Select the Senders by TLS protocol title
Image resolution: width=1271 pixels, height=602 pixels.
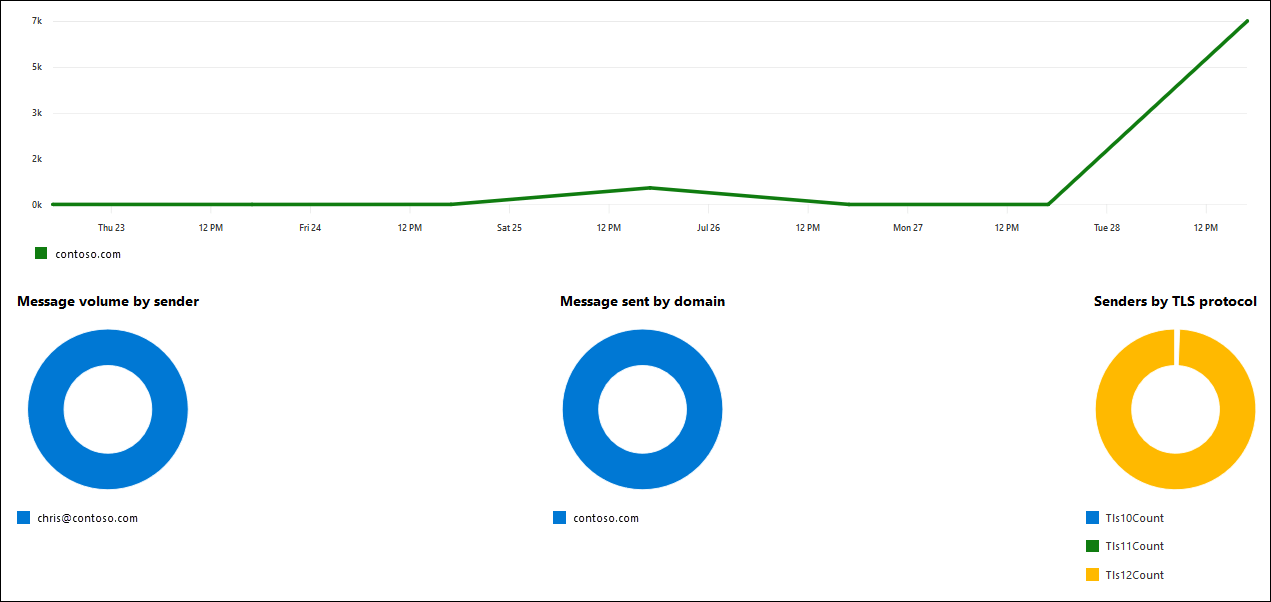tap(1176, 301)
